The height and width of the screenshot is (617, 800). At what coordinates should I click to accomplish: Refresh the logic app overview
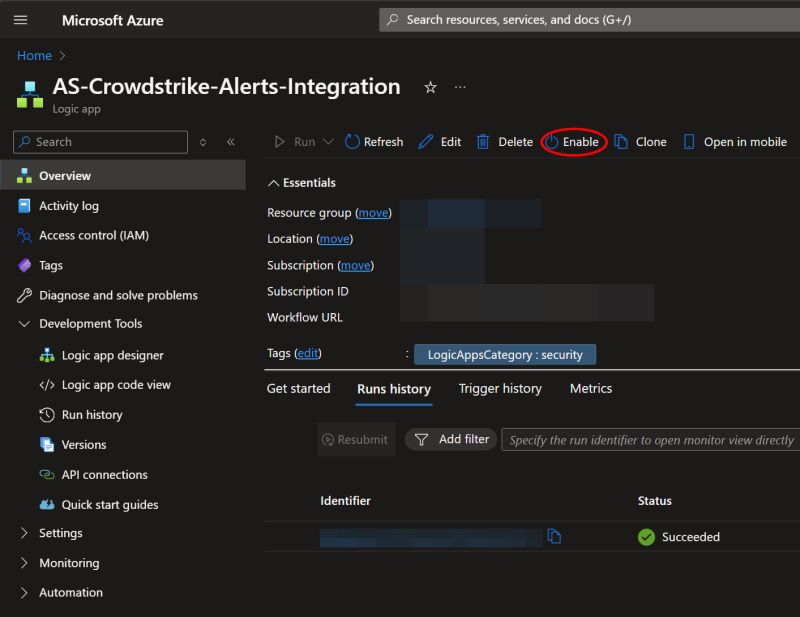(373, 141)
